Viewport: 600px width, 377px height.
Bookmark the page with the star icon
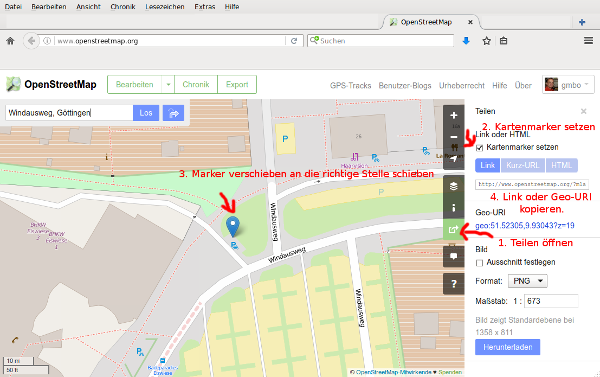(486, 41)
